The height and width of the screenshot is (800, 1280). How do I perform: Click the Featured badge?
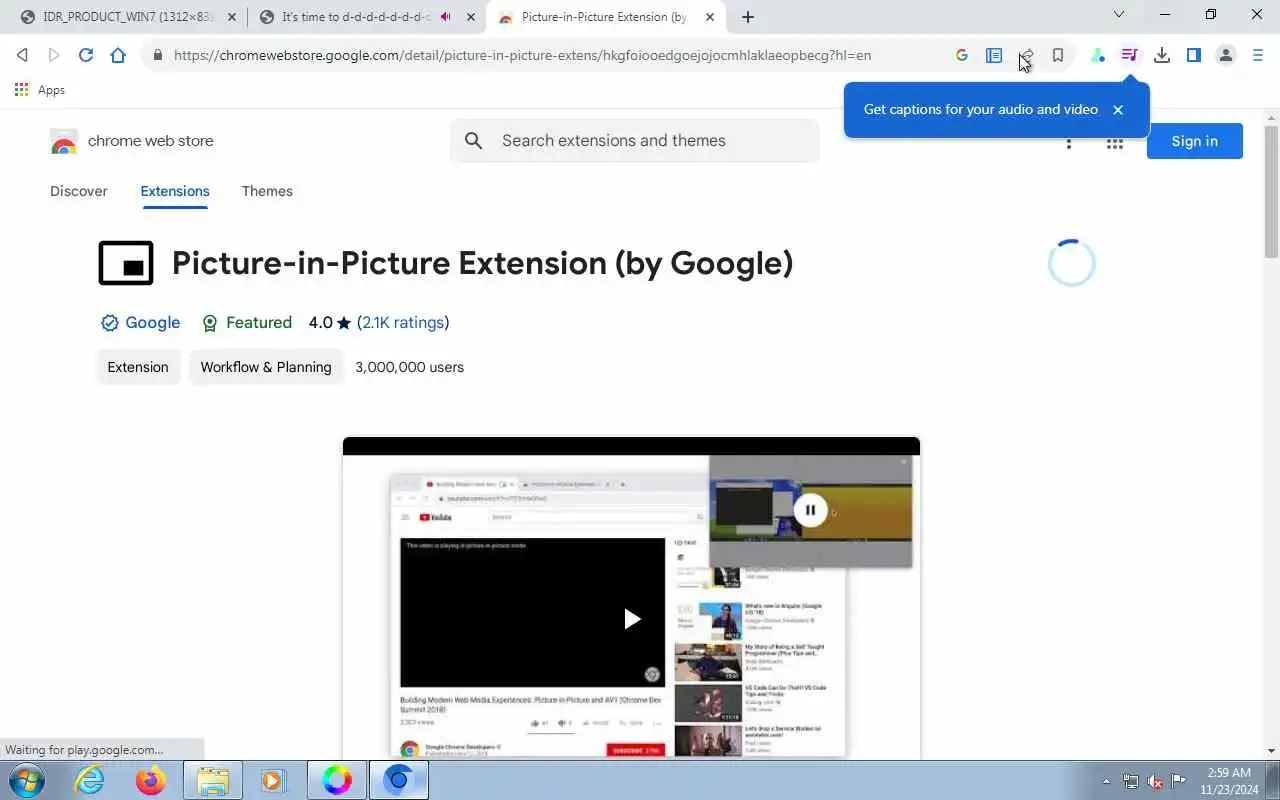[x=247, y=322]
